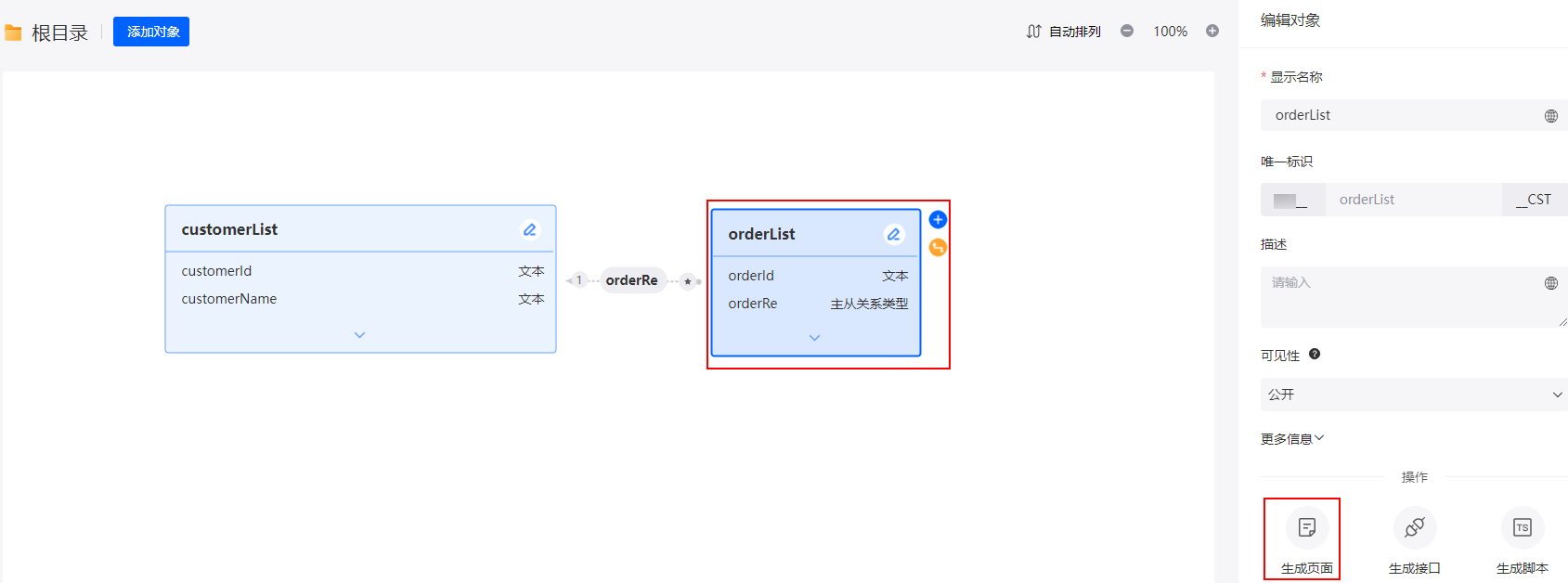Expand the orderList field list chevron
Viewport: 1568px width, 583px height.
[815, 338]
